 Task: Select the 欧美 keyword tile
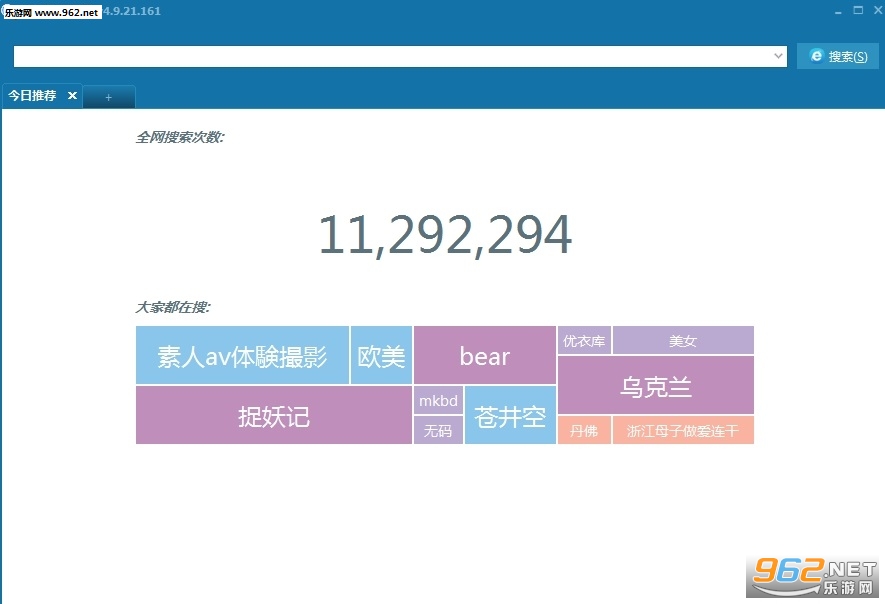[381, 356]
